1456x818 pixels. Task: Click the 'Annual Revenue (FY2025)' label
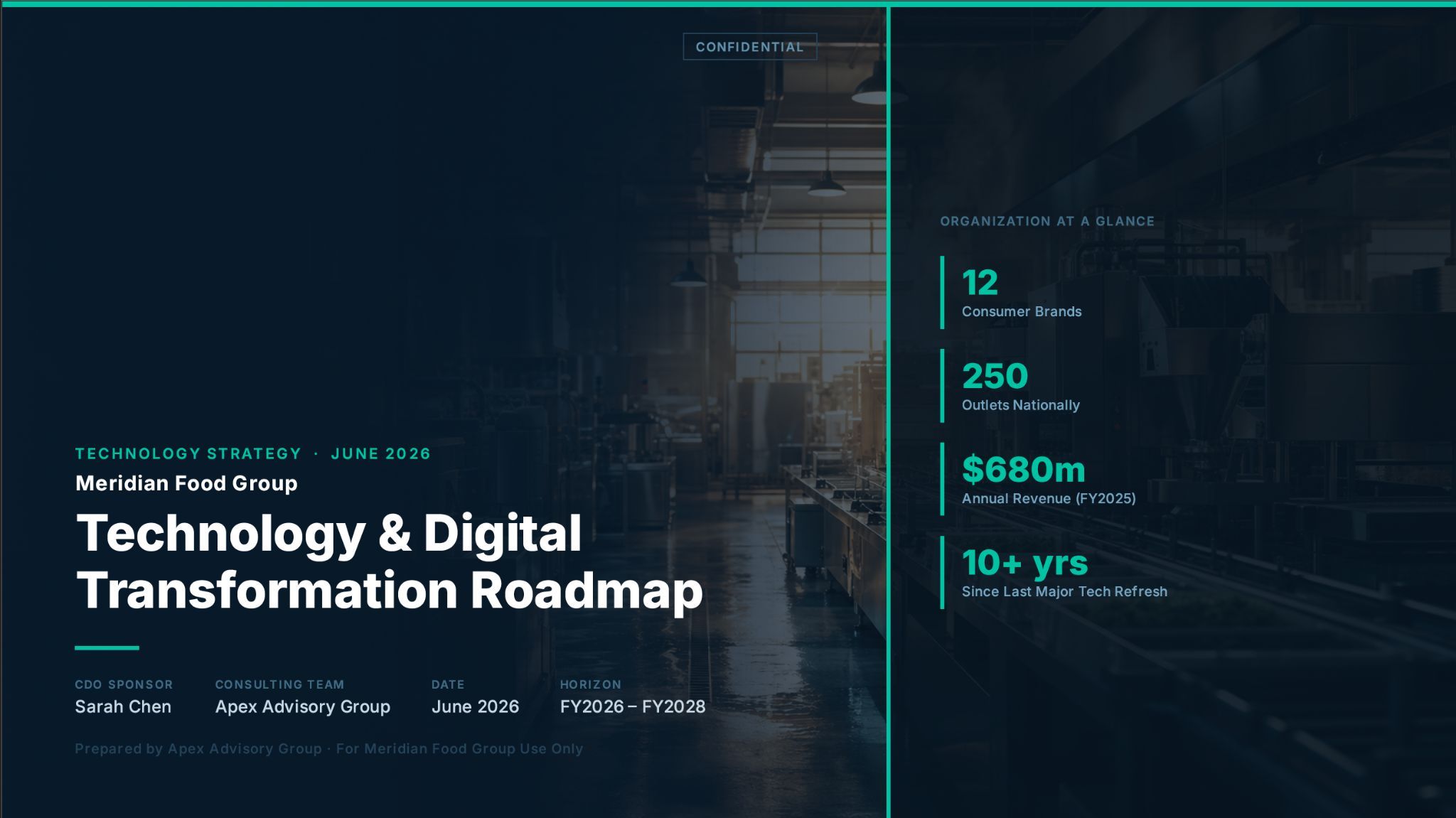coord(1049,498)
